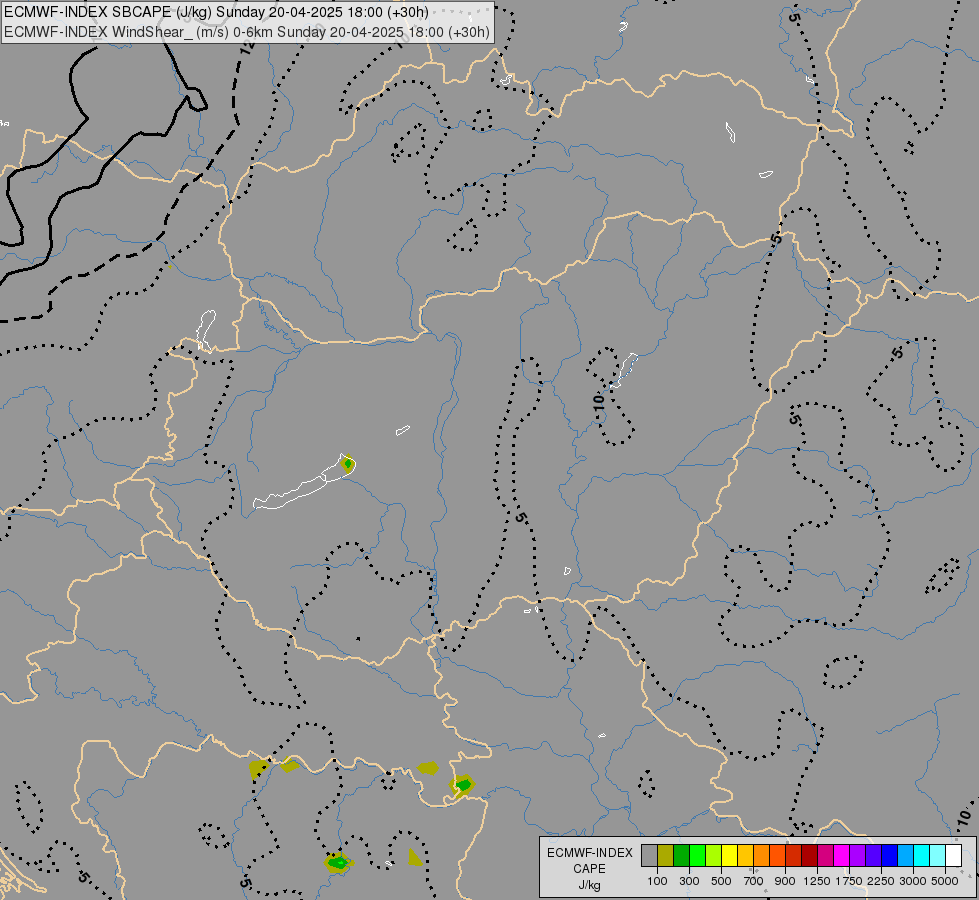Click legend value 1250
The width and height of the screenshot is (979, 900).
click(817, 881)
